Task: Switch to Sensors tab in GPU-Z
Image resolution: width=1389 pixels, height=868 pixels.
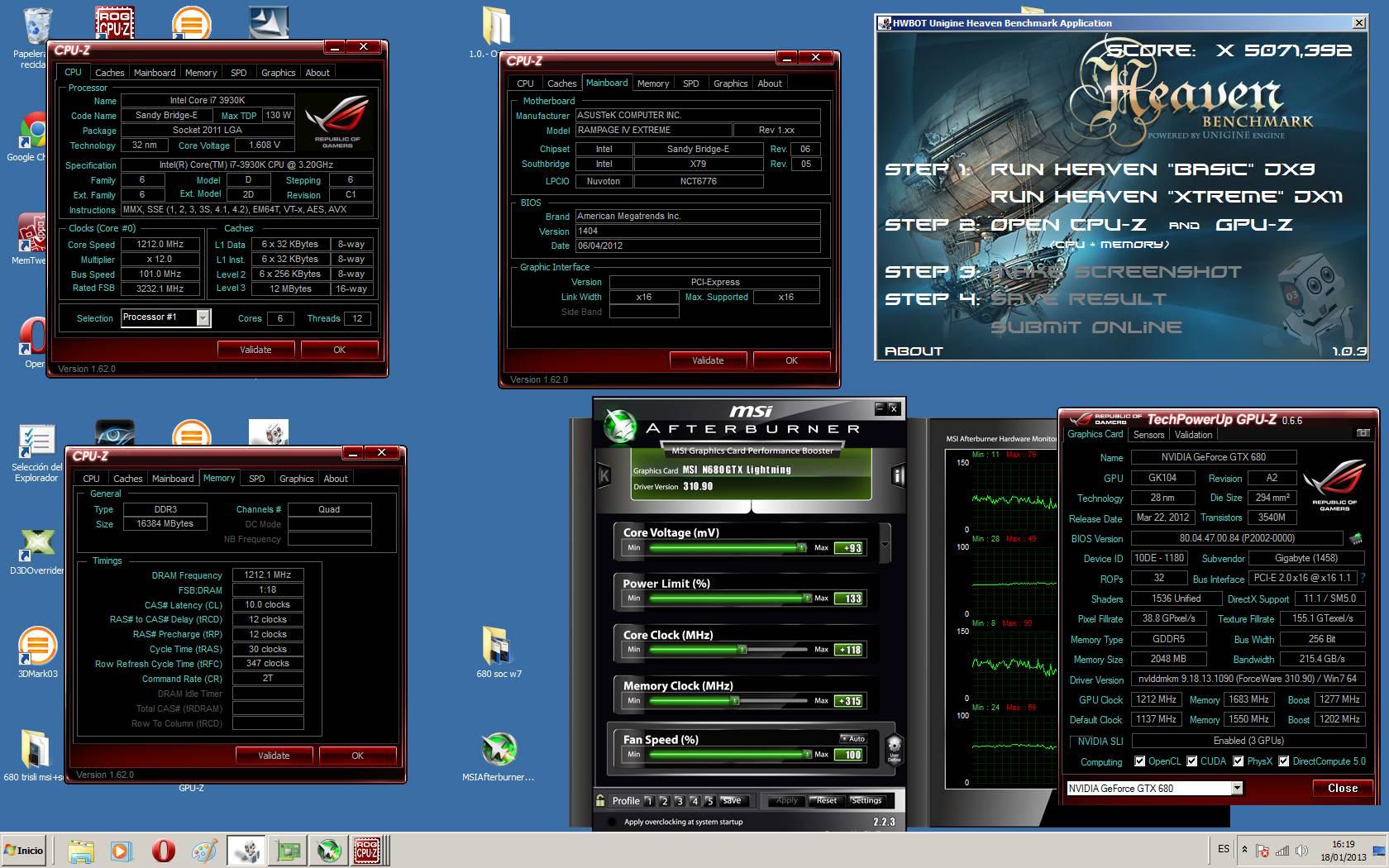Action: (1148, 435)
